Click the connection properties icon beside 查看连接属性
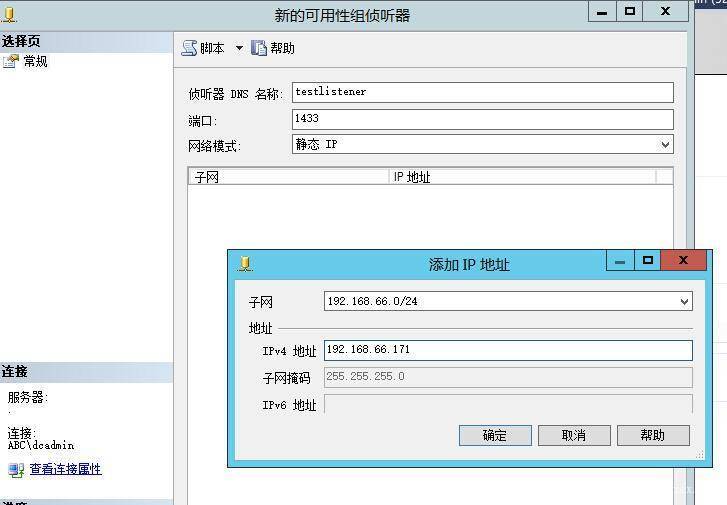Viewport: 727px width, 505px height. [15, 470]
